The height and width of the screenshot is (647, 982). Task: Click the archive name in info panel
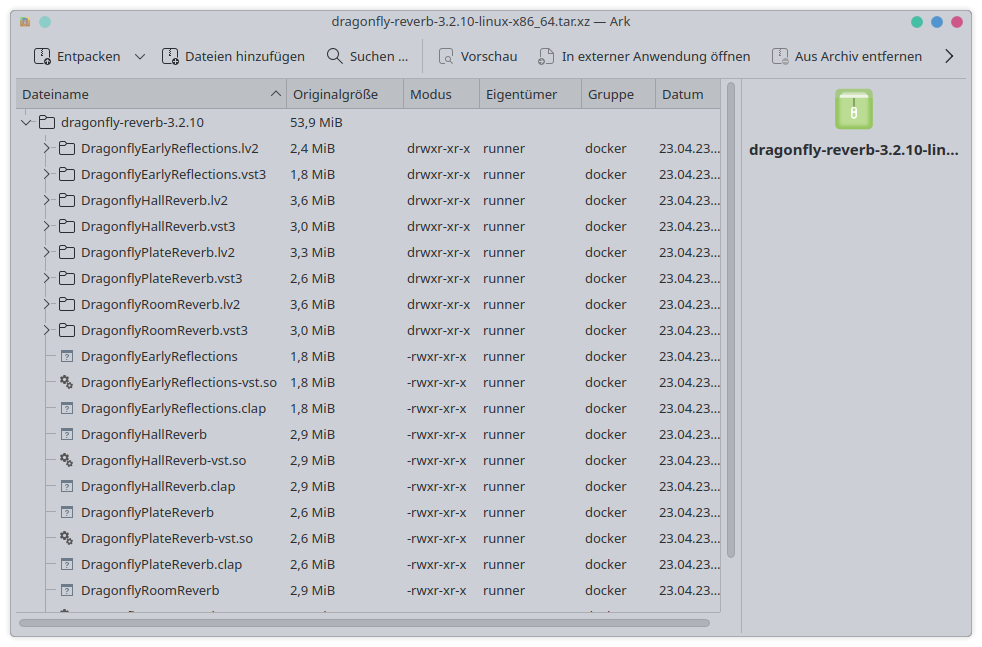854,150
